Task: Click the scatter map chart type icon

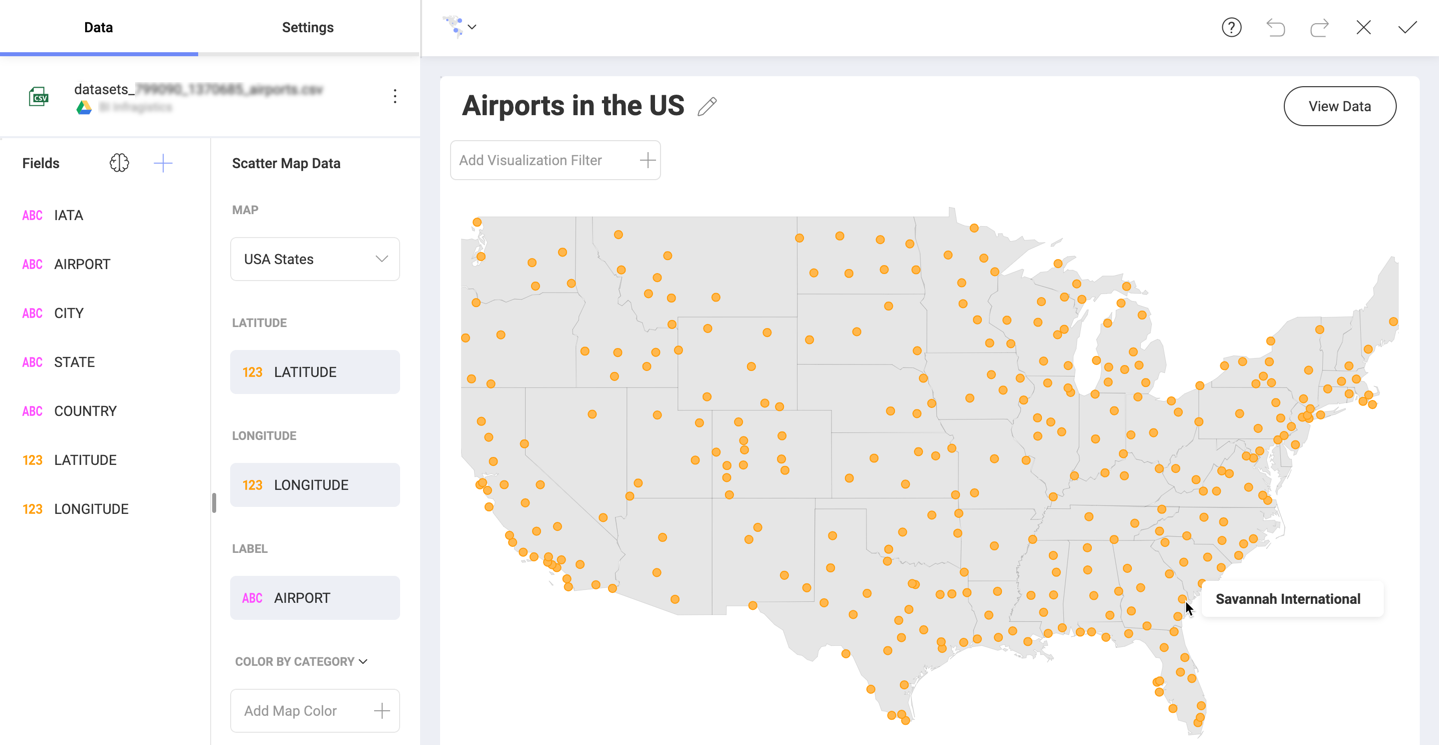Action: (453, 26)
